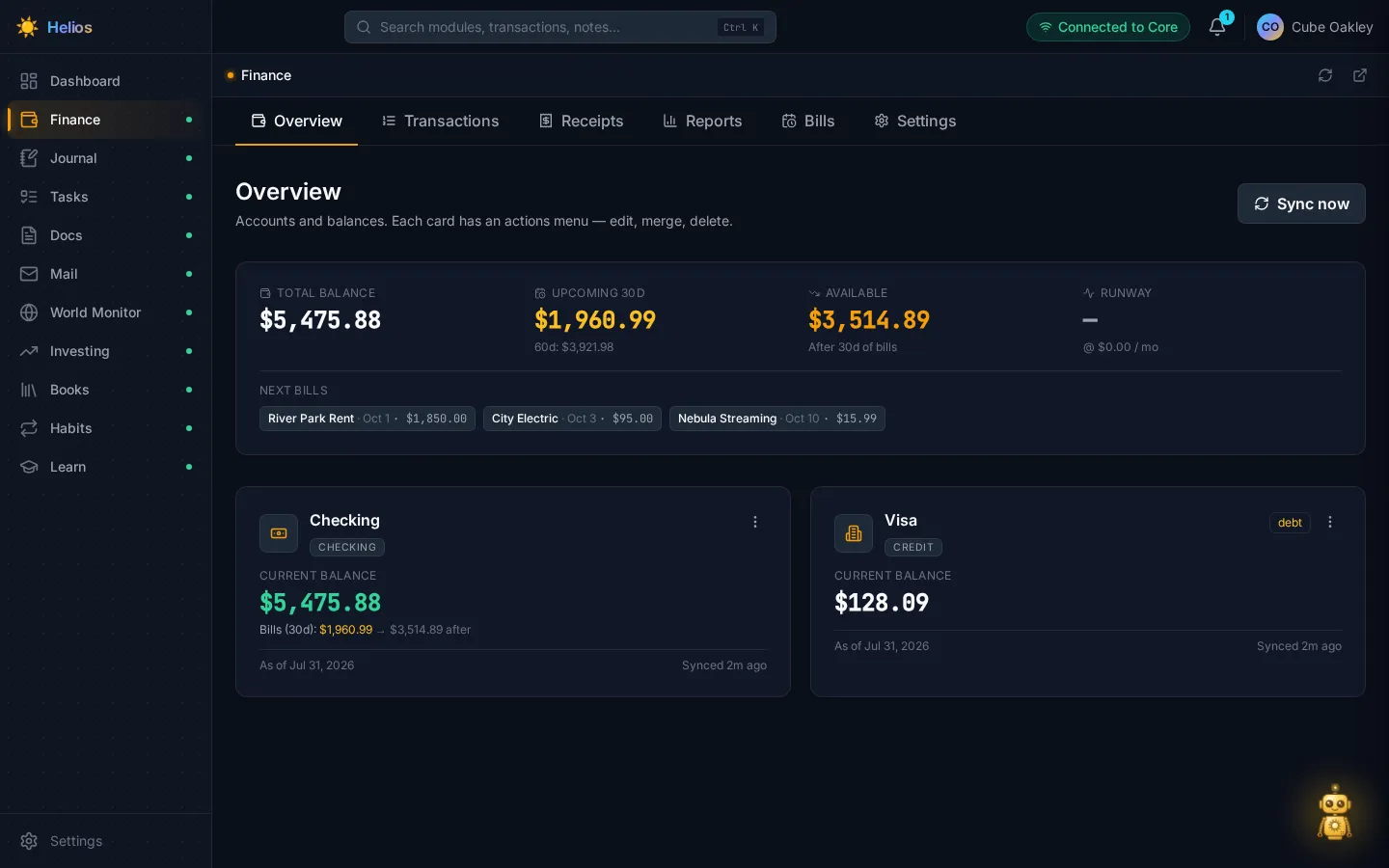Go to Habits in sidebar
This screenshot has height=868, width=1389.
(x=106, y=428)
